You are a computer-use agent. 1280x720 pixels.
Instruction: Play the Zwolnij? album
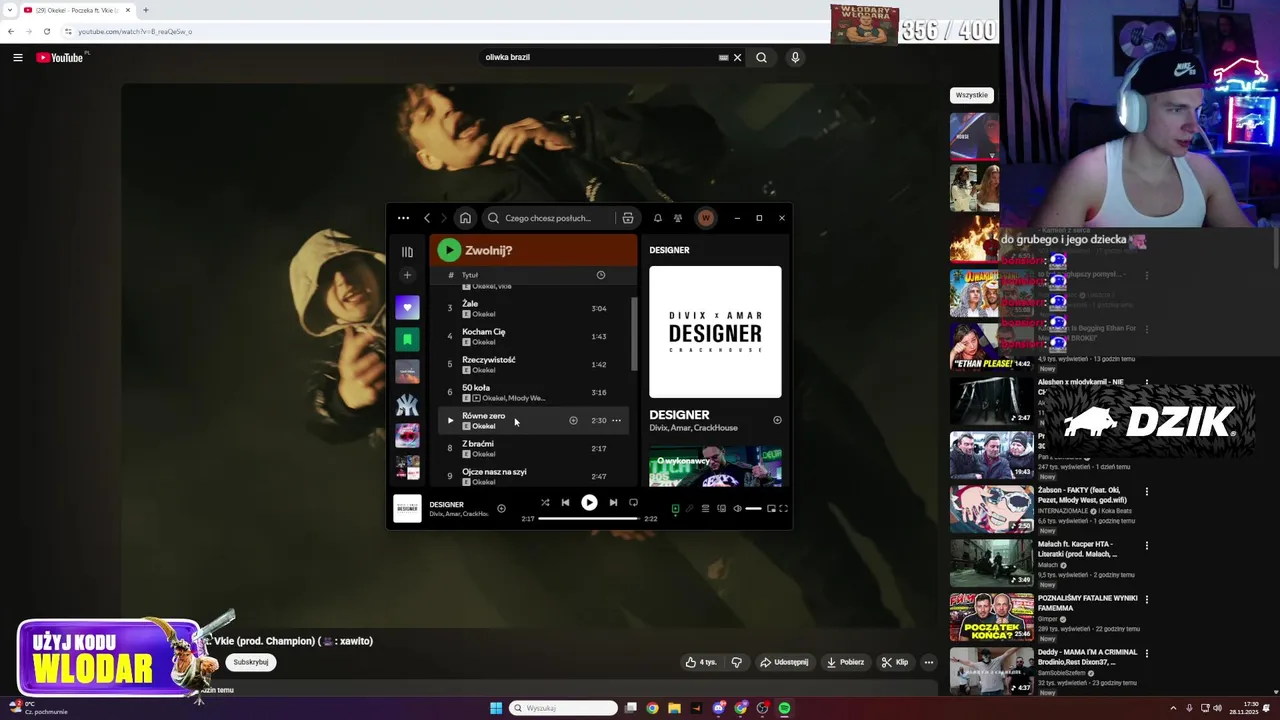pos(449,250)
